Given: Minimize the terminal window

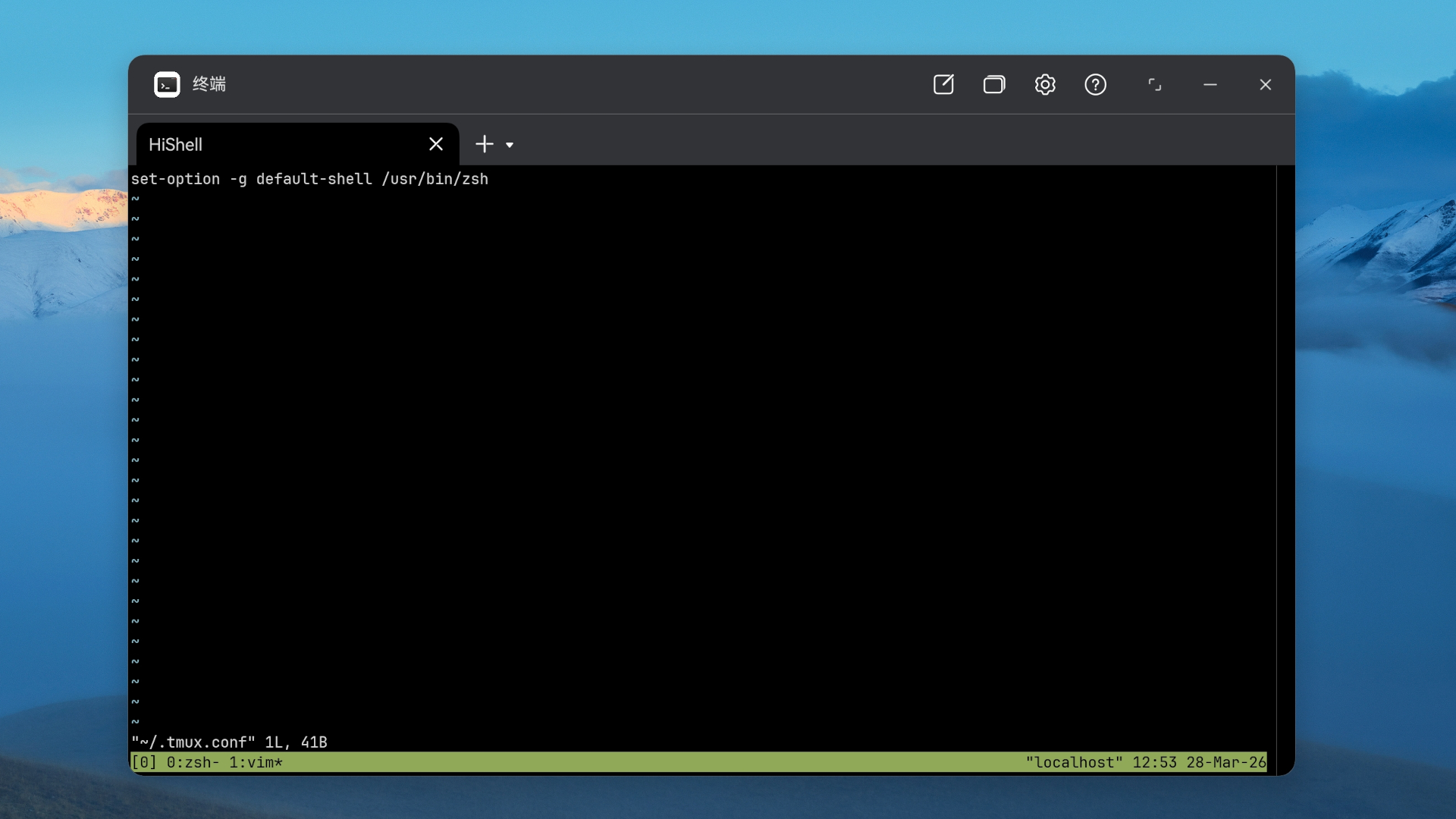Looking at the screenshot, I should [x=1210, y=84].
